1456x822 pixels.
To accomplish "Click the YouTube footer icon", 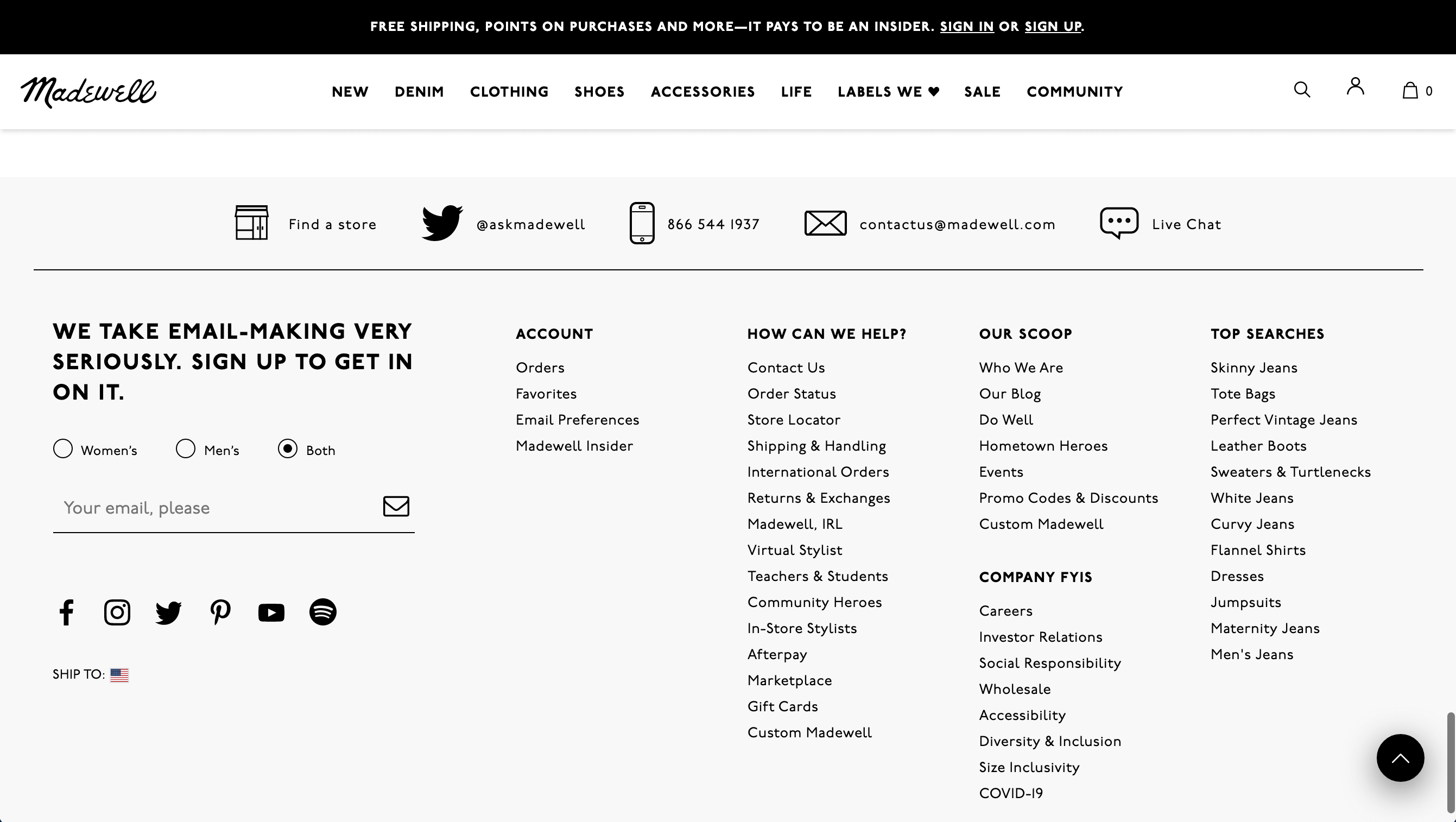I will pos(271,612).
